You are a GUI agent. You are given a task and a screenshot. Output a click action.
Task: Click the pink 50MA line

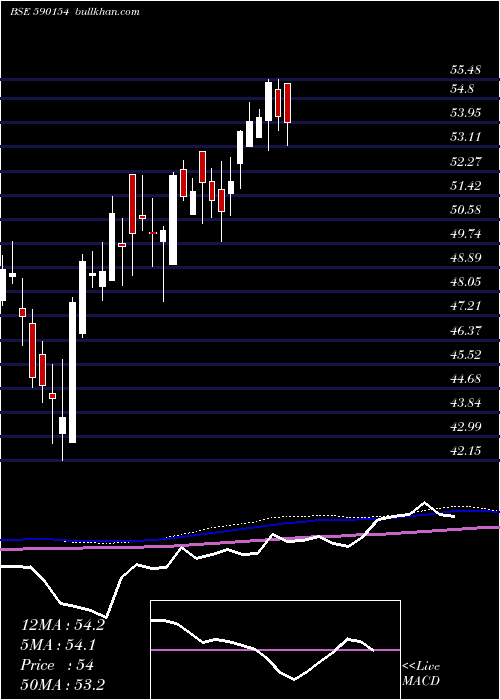(x=250, y=538)
